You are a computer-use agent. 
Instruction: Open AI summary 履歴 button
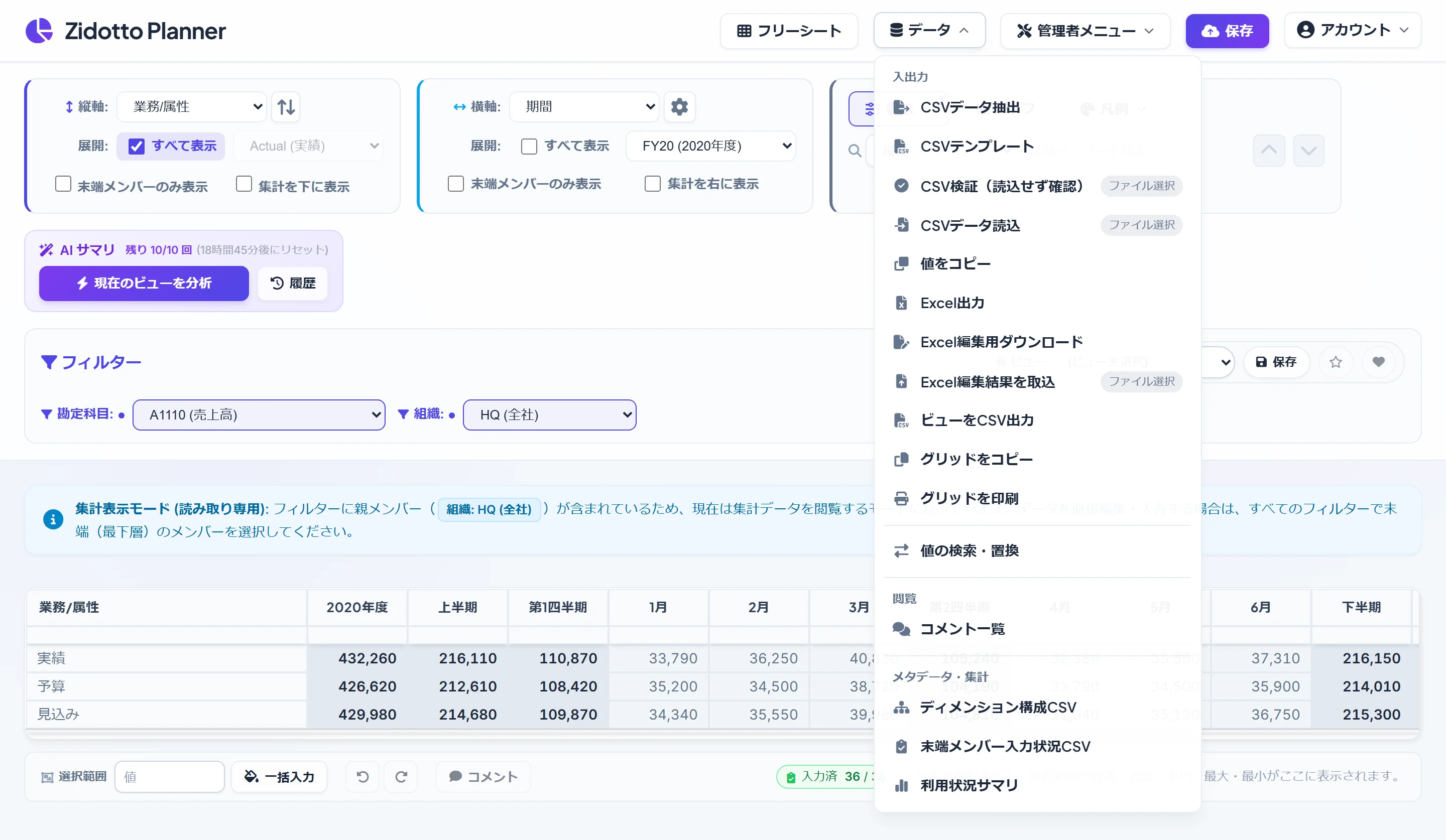(293, 283)
